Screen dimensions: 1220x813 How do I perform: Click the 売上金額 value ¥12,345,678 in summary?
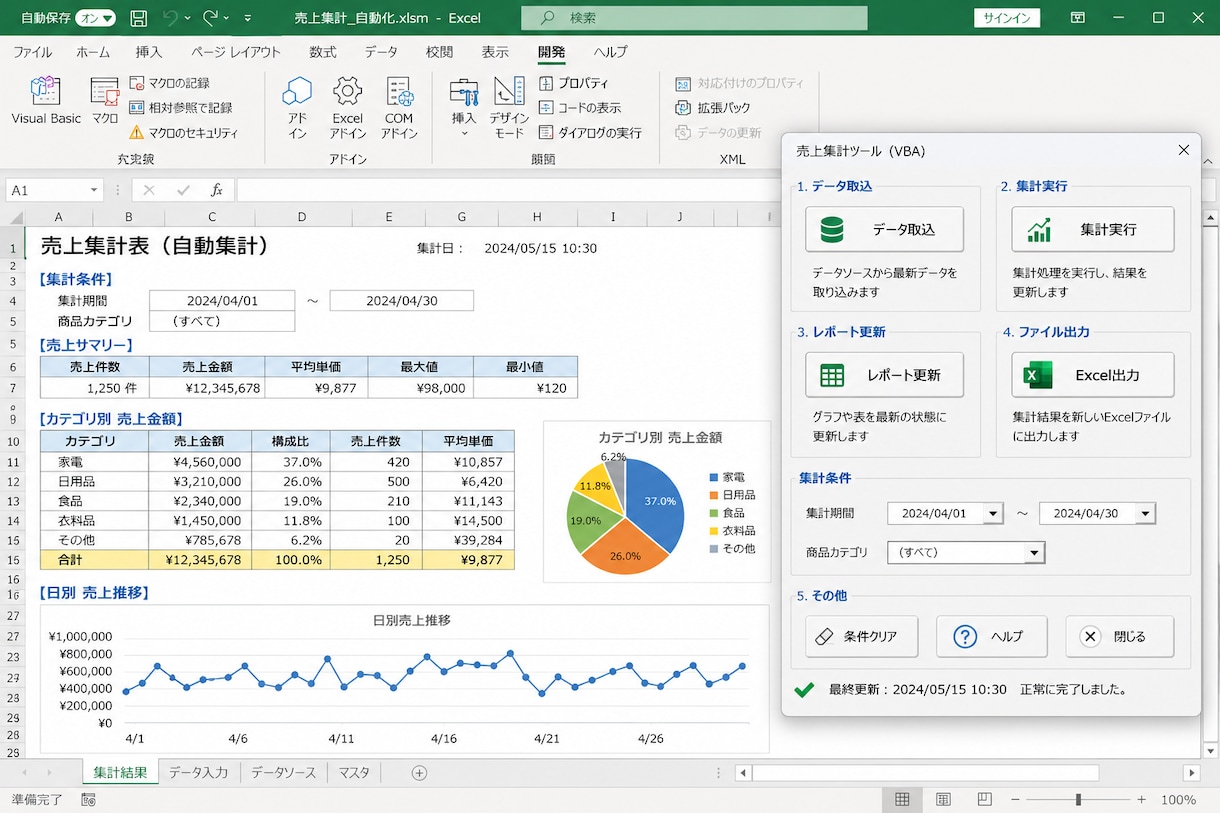tap(209, 388)
